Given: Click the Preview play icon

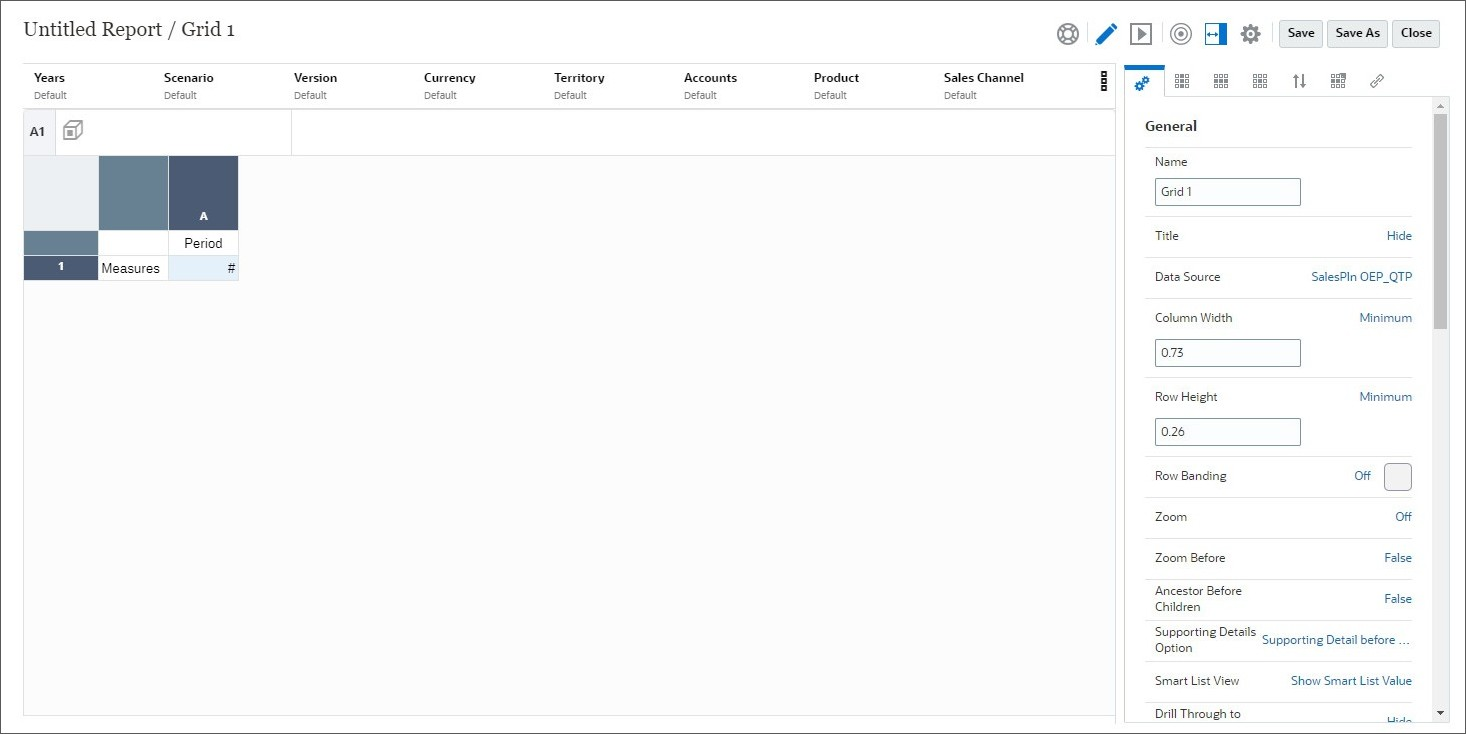Looking at the screenshot, I should 1141,33.
